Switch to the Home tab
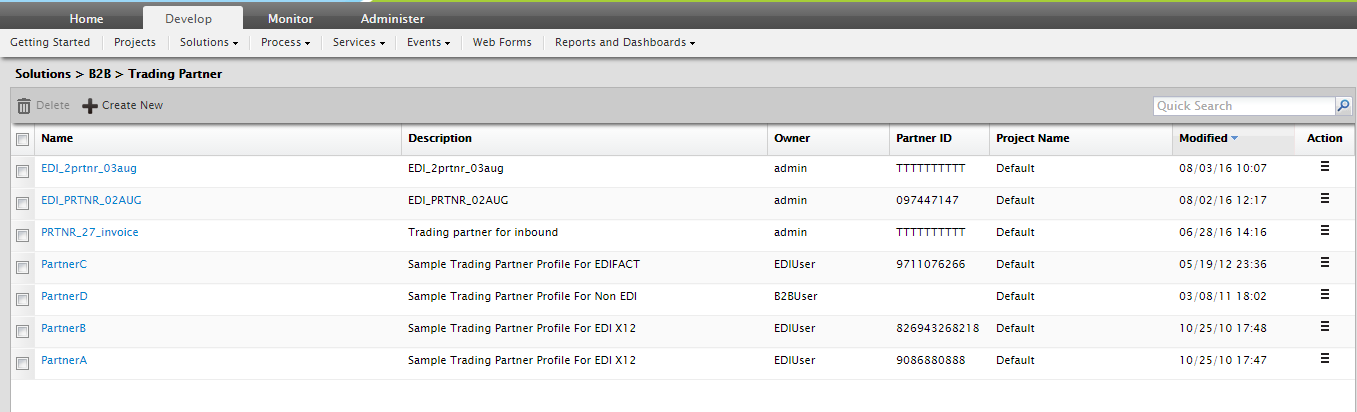Viewport: 1357px width, 412px height. pyautogui.click(x=87, y=18)
